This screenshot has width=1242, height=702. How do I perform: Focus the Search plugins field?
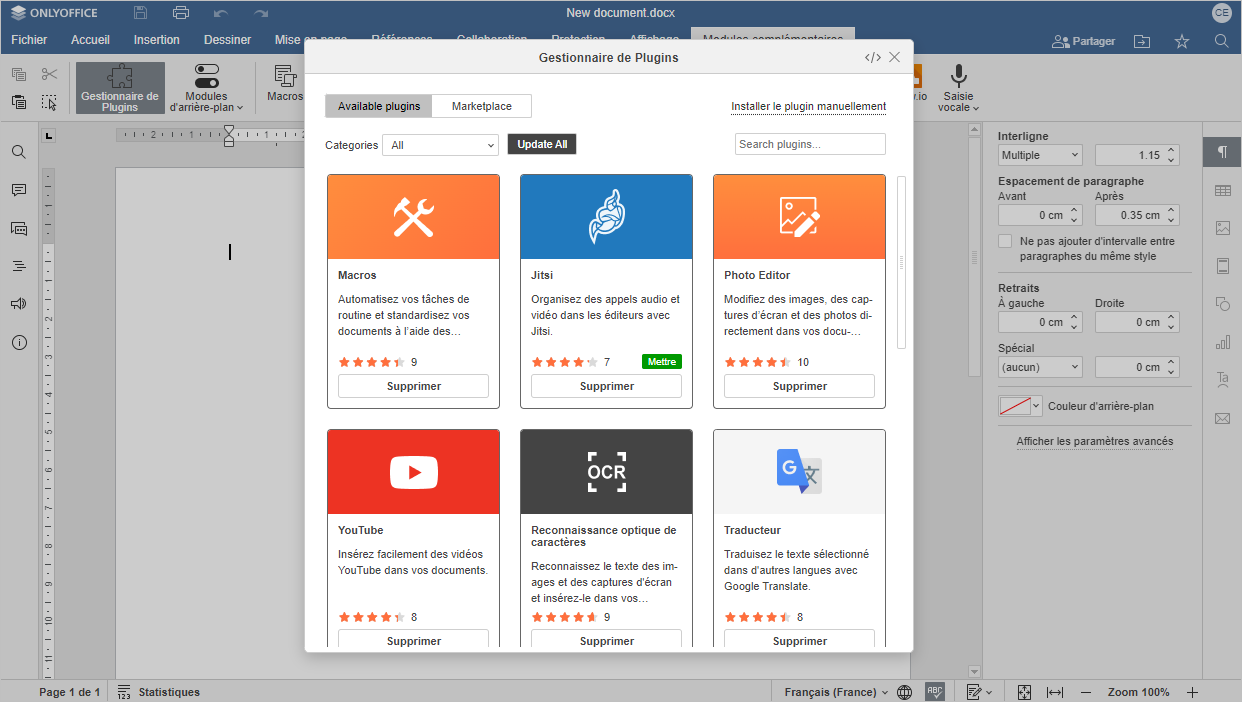[810, 144]
